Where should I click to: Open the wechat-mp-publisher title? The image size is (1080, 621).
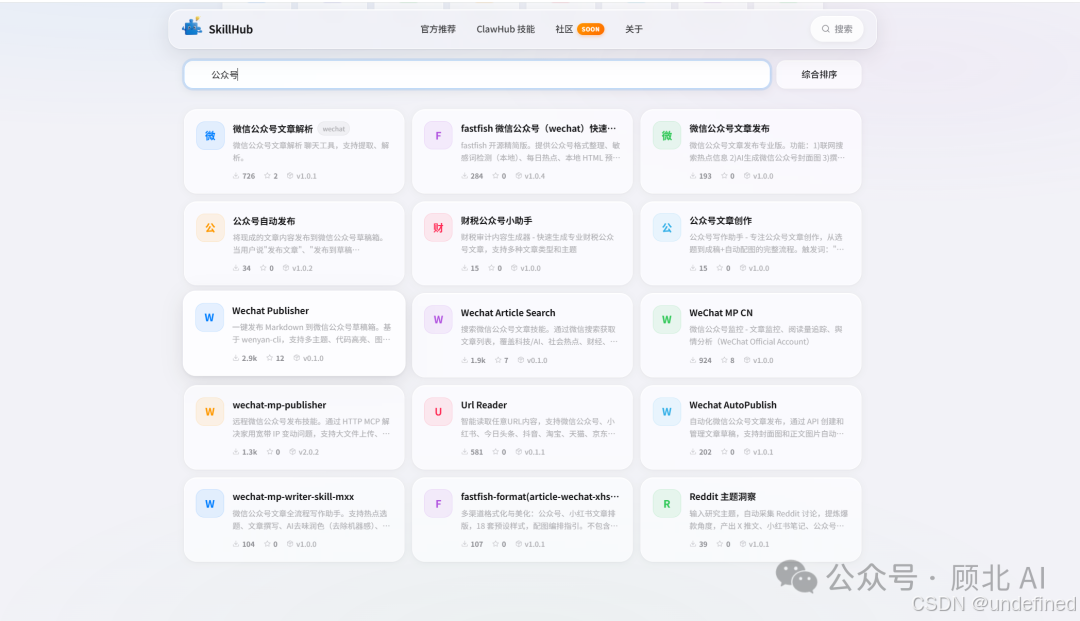[280, 405]
